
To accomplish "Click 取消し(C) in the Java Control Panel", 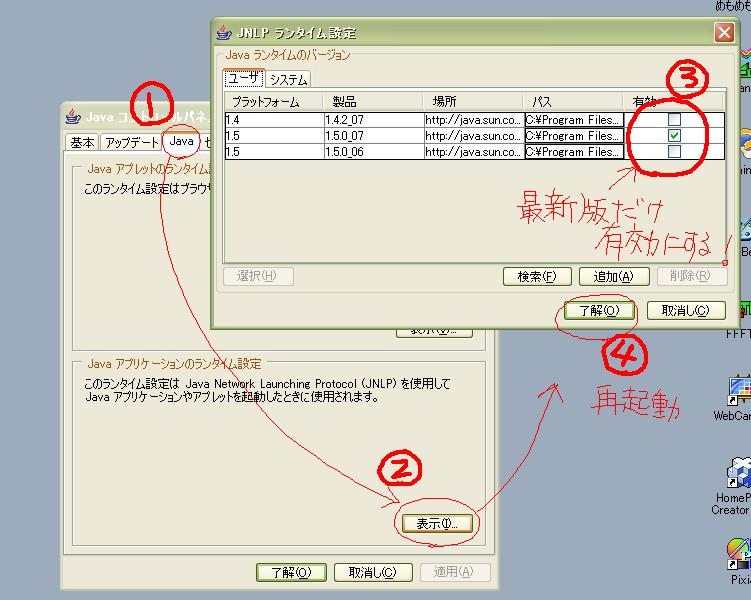I will (373, 572).
